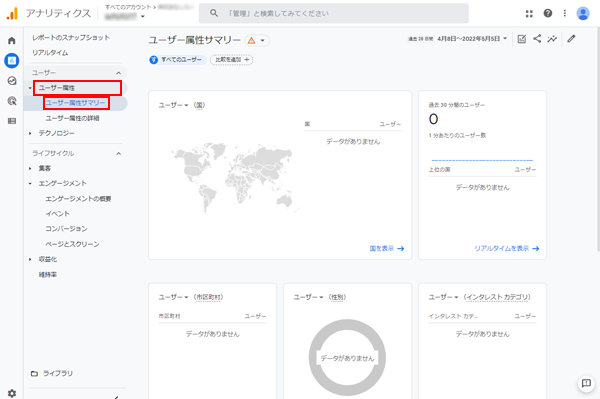Open ライブラリ link
Screen dimensions: 600x399
[57, 373]
